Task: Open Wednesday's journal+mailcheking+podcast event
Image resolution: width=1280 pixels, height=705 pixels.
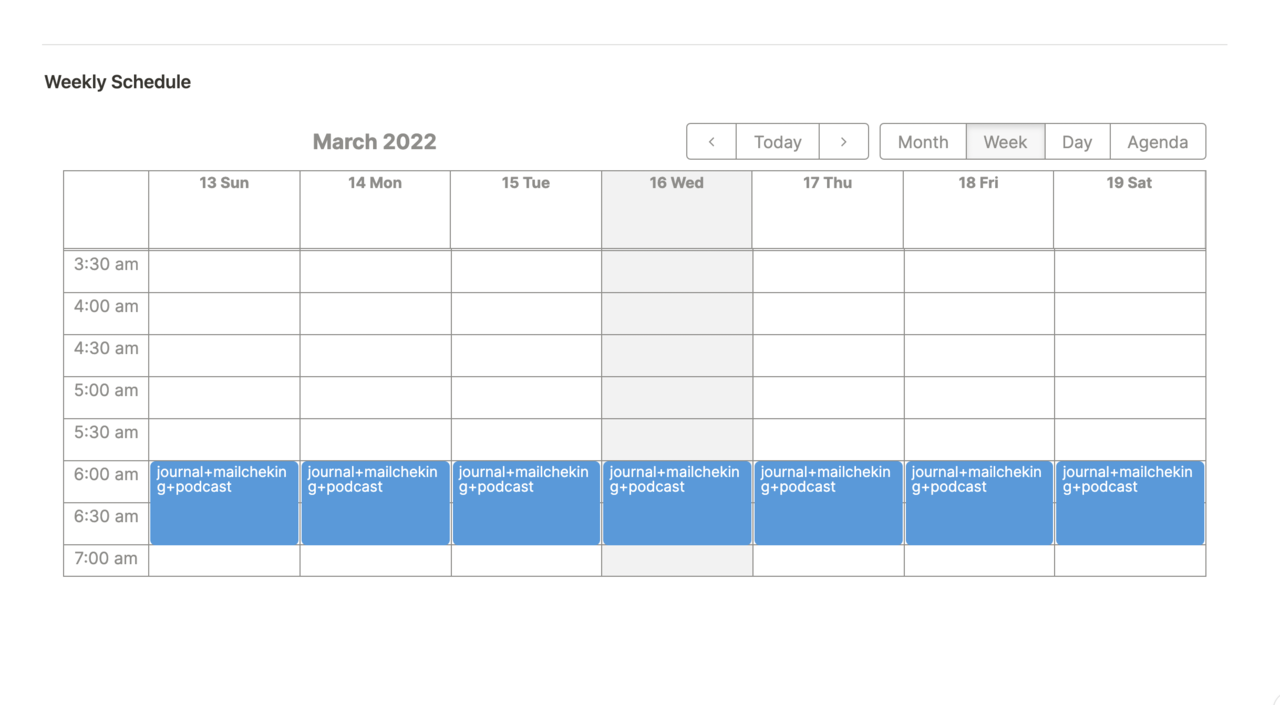Action: point(677,503)
